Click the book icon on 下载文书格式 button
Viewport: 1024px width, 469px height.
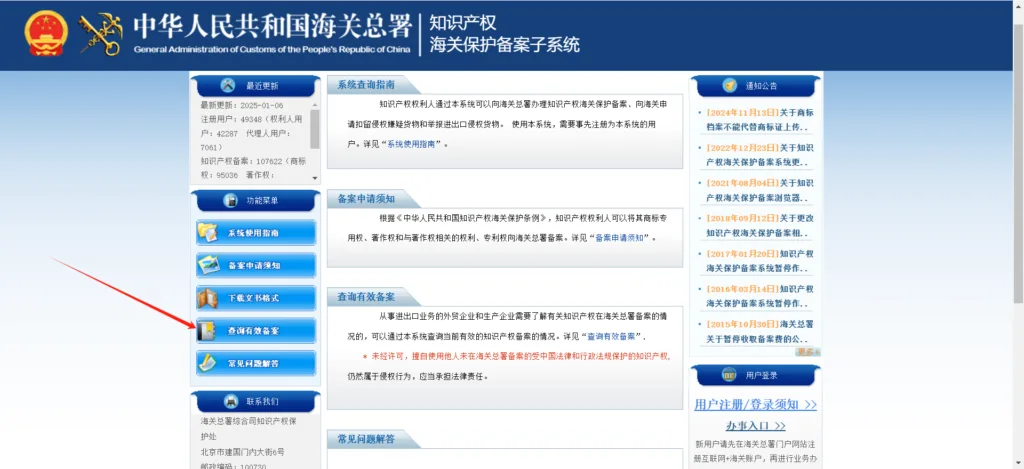pyautogui.click(x=208, y=298)
